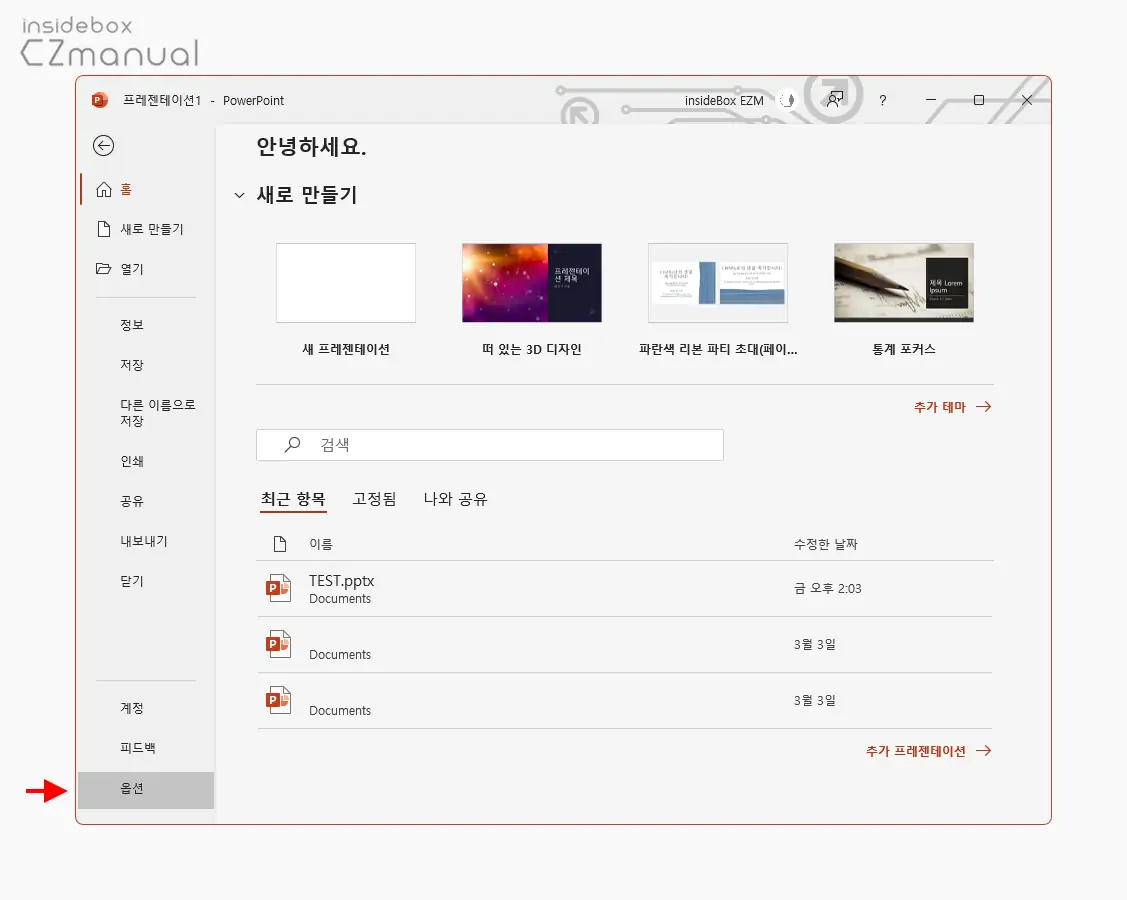Sort by the 이름 column header

coord(321,544)
